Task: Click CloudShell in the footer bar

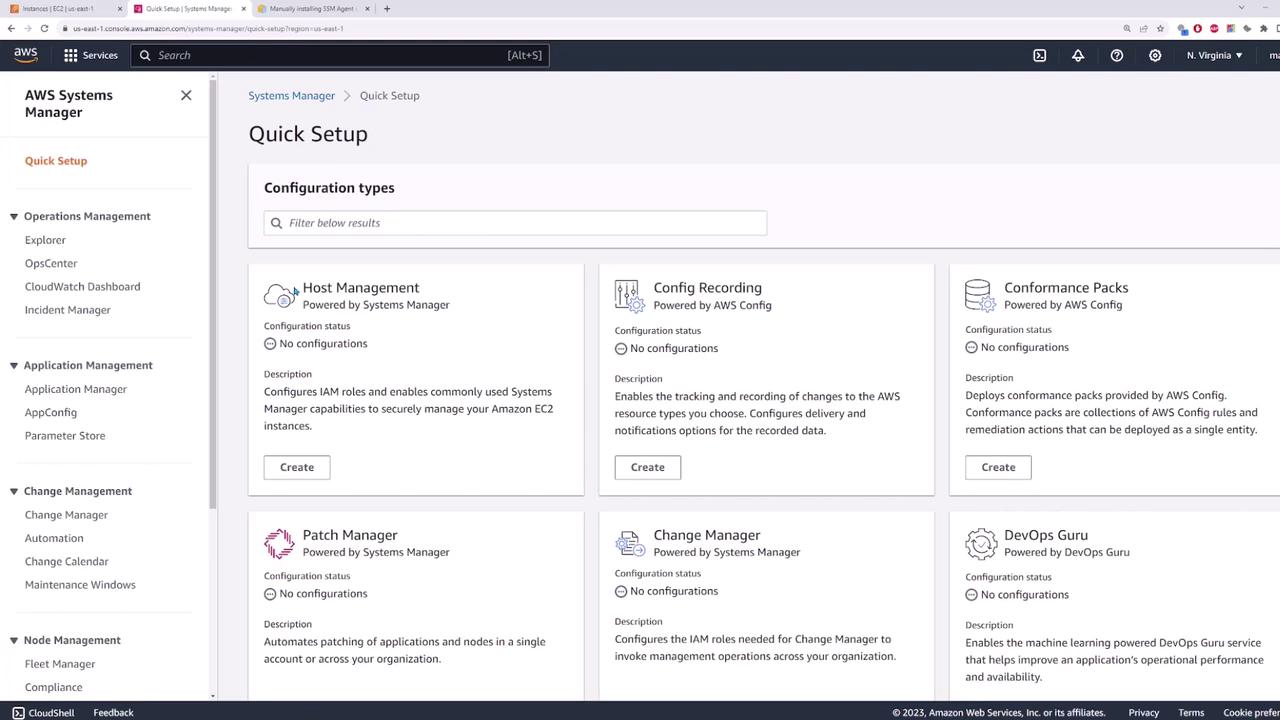Action: pos(43,712)
